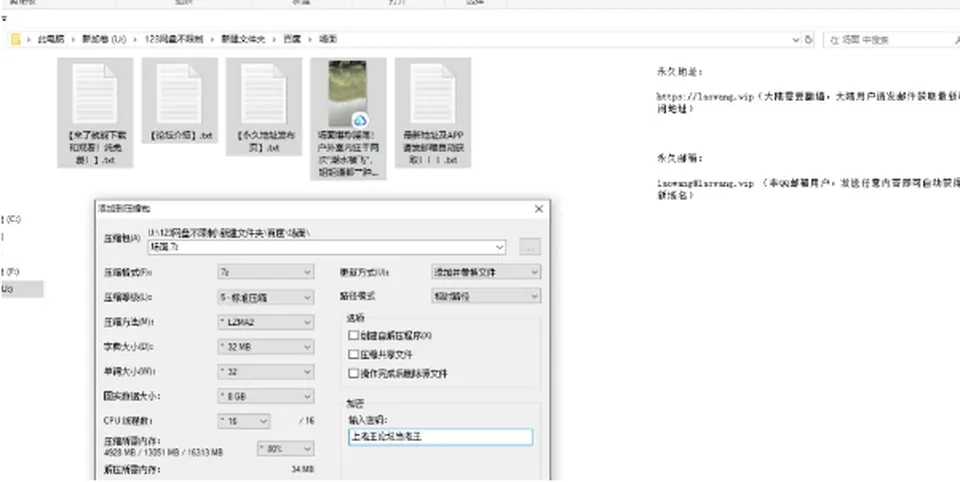This screenshot has width=960, height=482.
Task: Select the 【论坛介绍】.txt file icon
Action: pos(179,94)
